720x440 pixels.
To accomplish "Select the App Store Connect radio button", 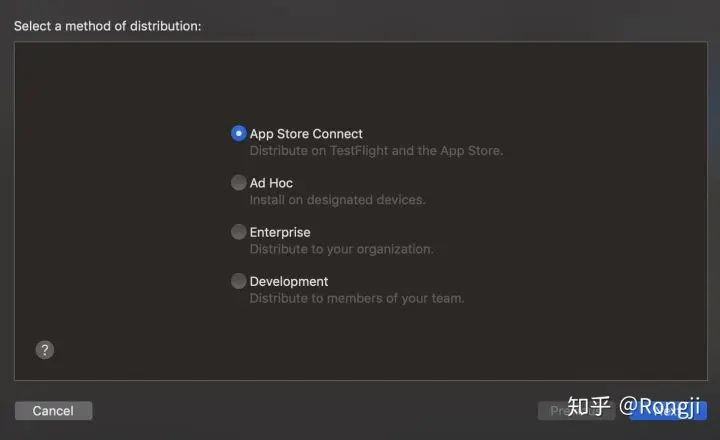I will coord(238,133).
